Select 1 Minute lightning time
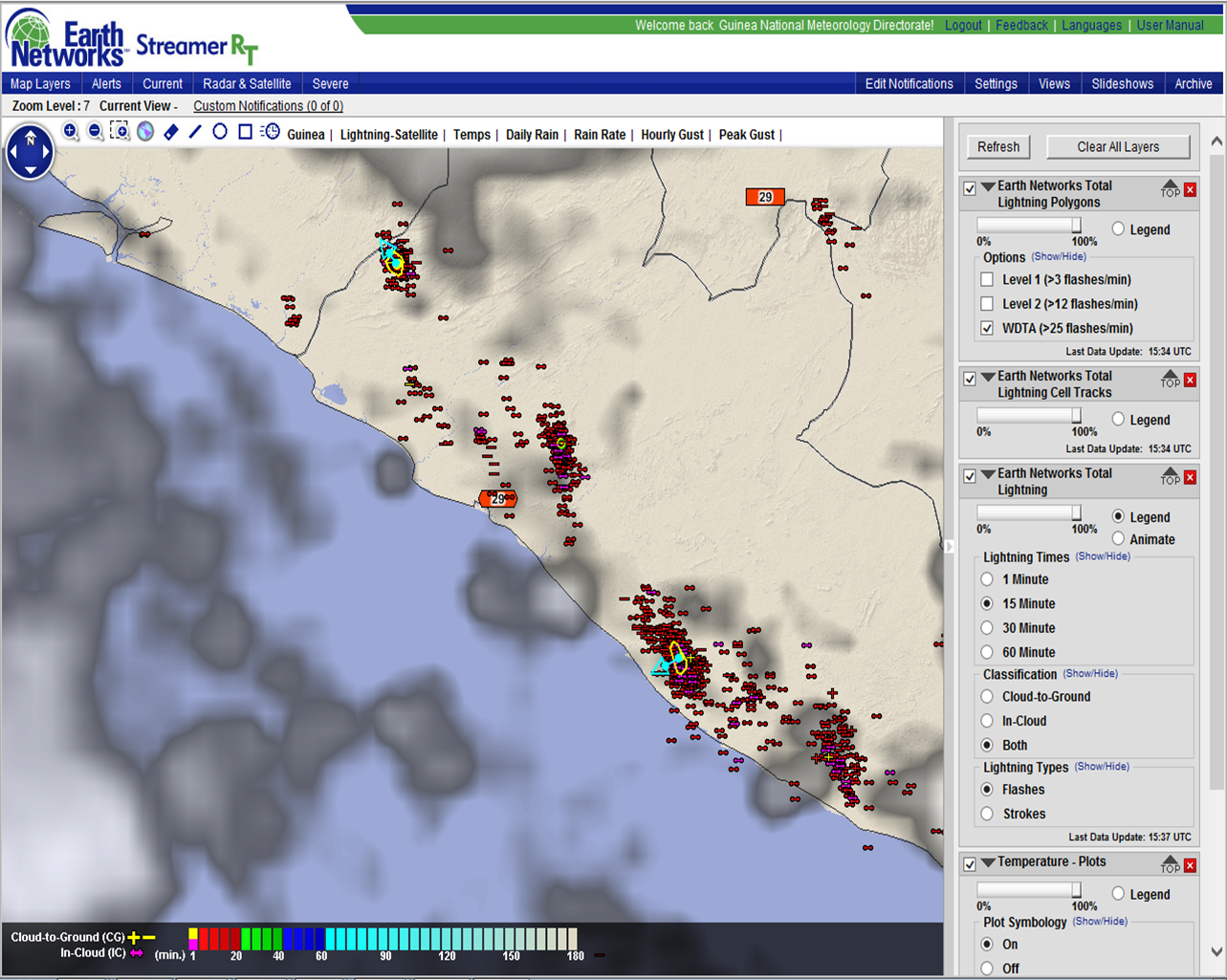 (x=987, y=579)
